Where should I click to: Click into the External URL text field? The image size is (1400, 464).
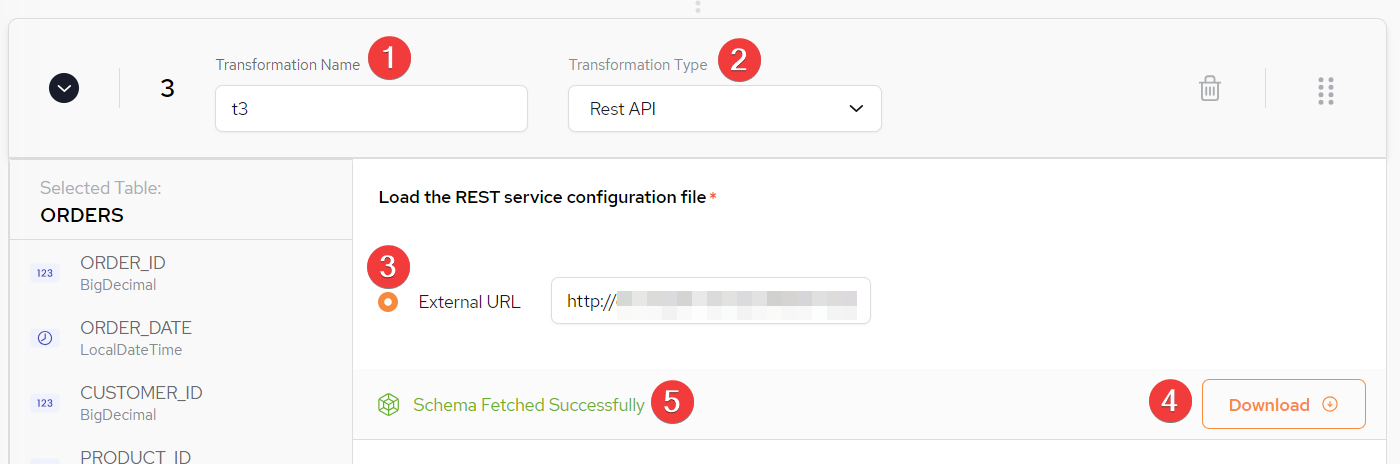click(x=711, y=300)
